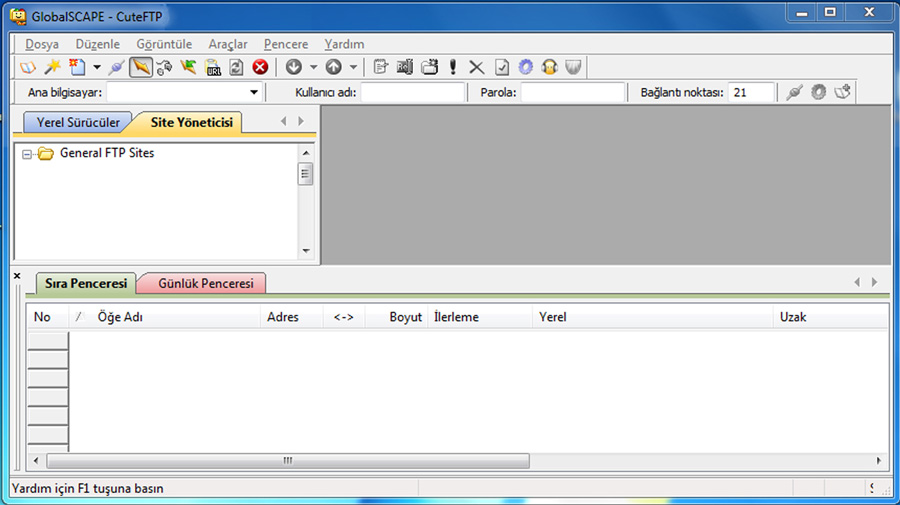Open the Download options dropdown arrow

point(313,67)
